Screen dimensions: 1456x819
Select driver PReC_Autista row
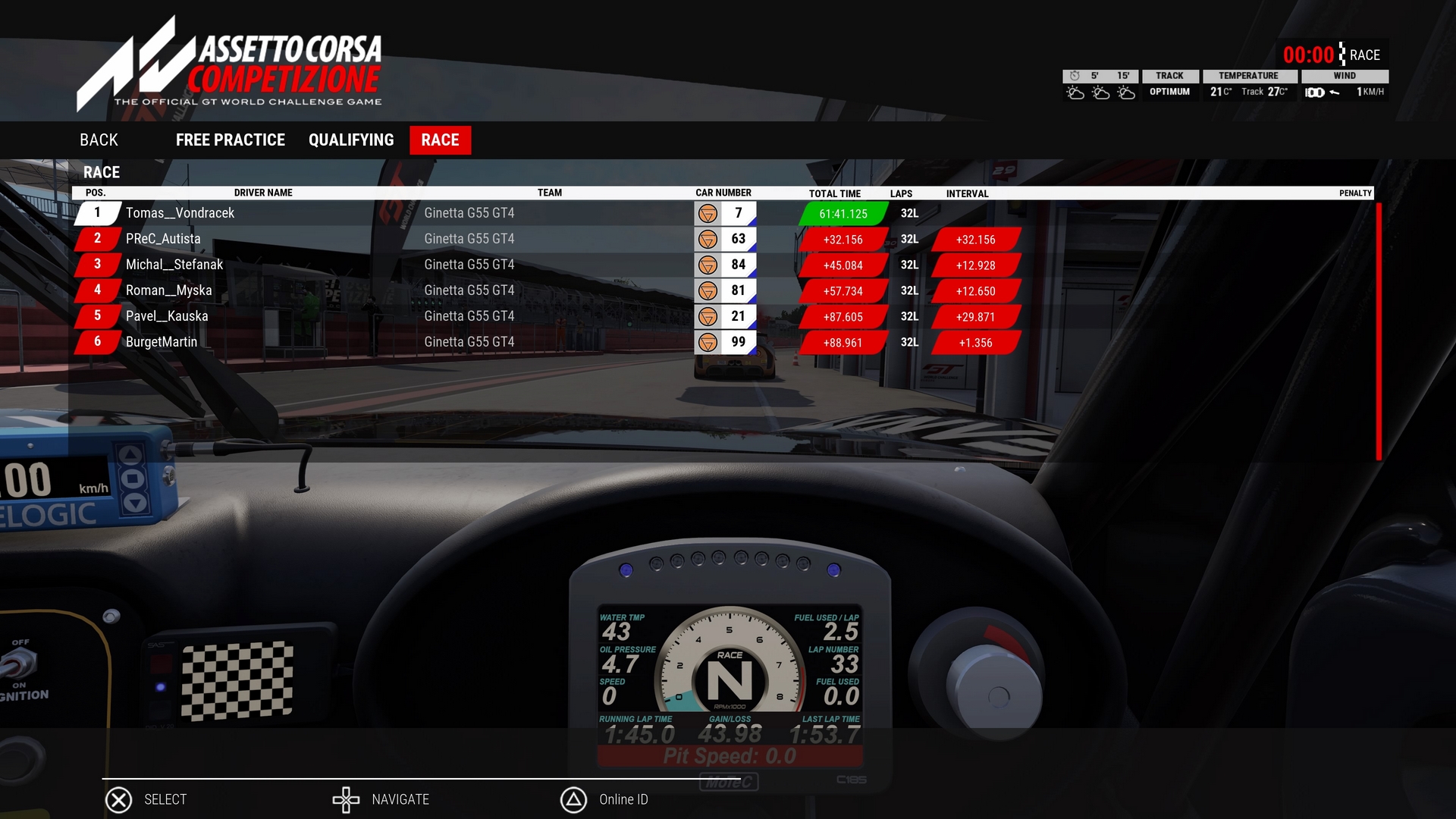724,240
